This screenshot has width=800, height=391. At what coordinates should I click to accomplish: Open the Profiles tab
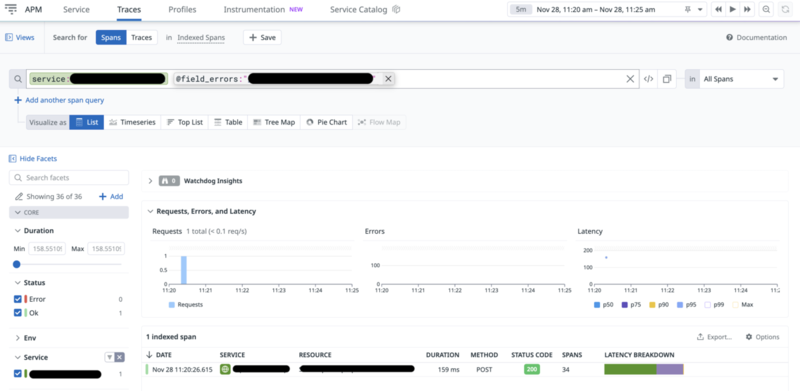182,10
